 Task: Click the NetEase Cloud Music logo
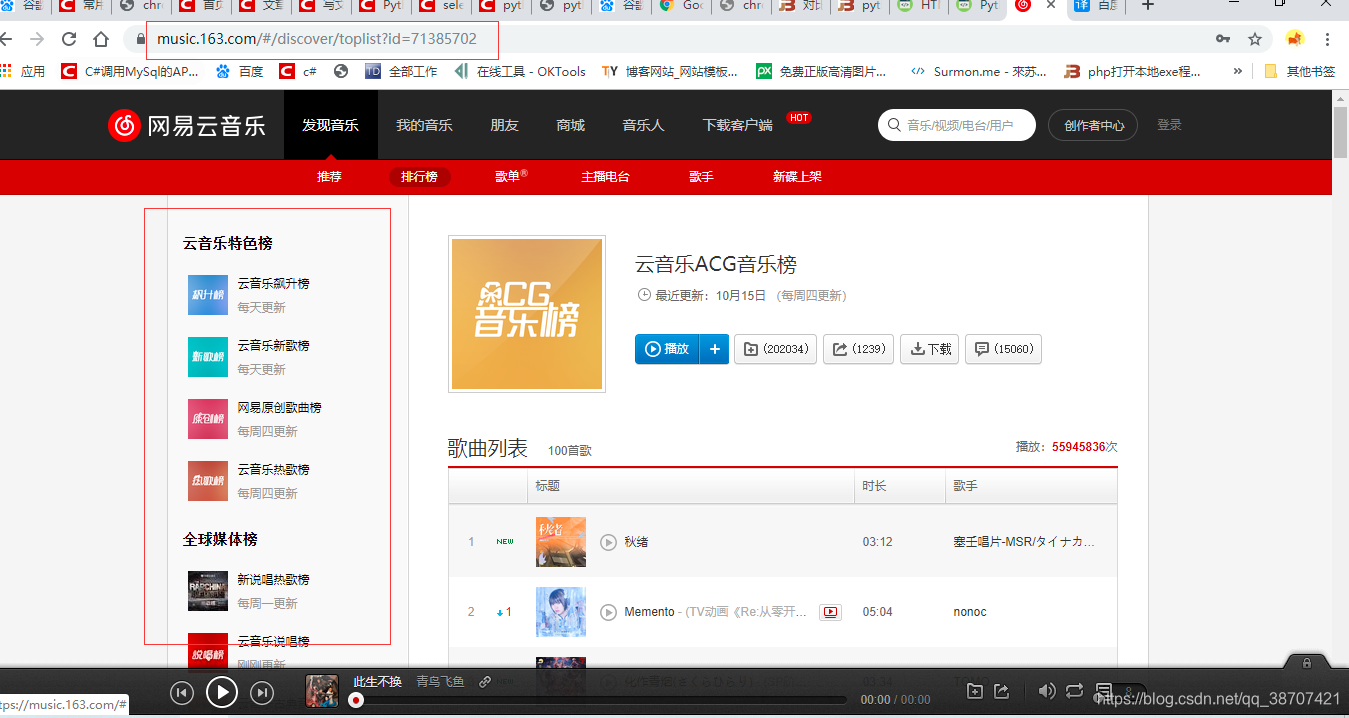click(187, 125)
